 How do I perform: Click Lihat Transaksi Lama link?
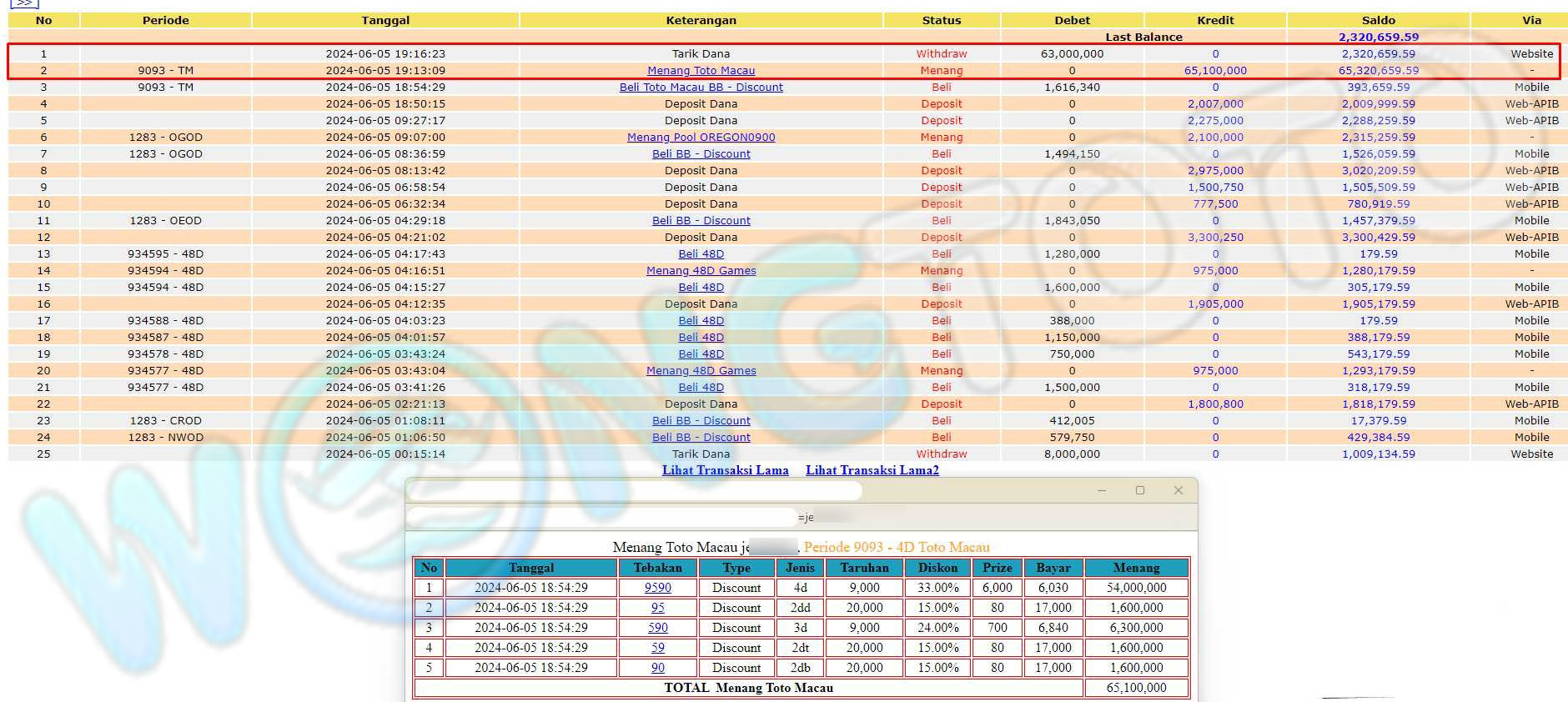(x=725, y=470)
